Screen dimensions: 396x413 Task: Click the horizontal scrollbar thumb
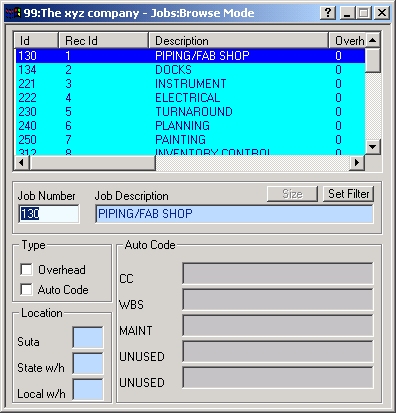pyautogui.click(x=93, y=163)
